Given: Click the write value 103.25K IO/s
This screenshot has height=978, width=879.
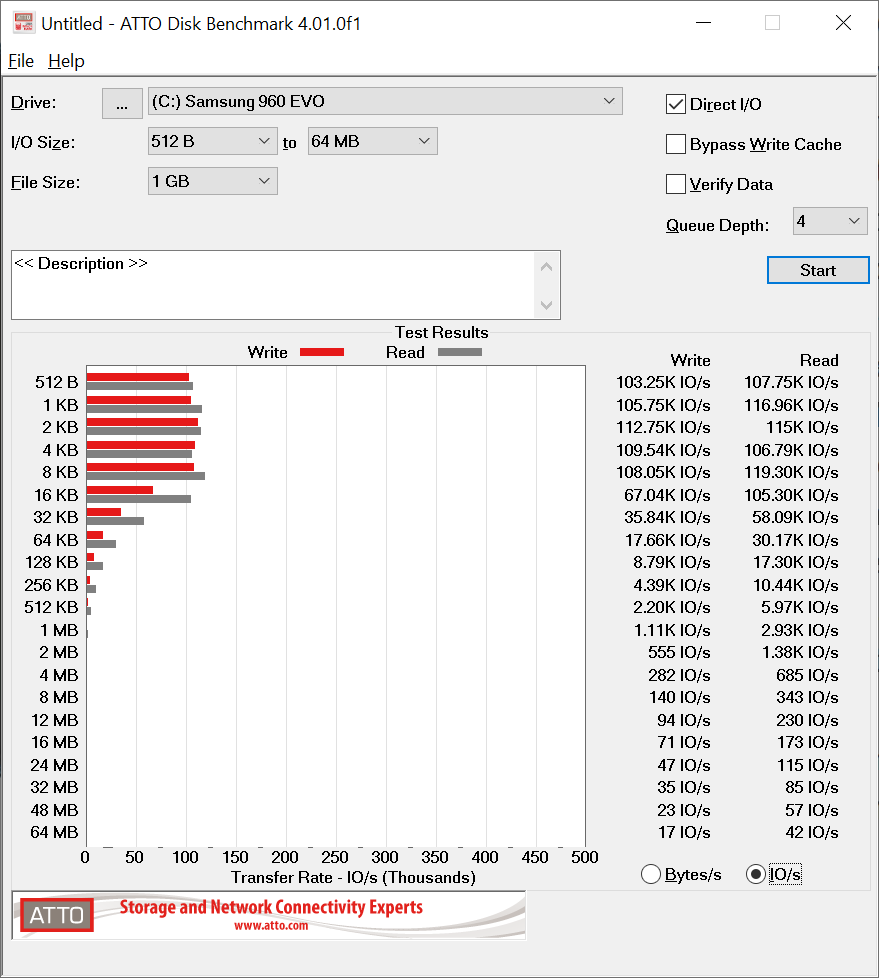Looking at the screenshot, I should point(663,382).
